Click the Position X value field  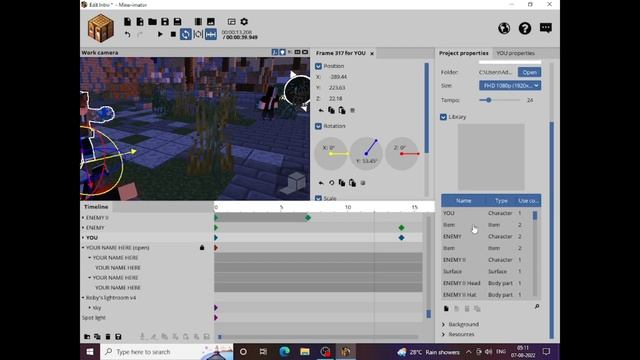338,77
